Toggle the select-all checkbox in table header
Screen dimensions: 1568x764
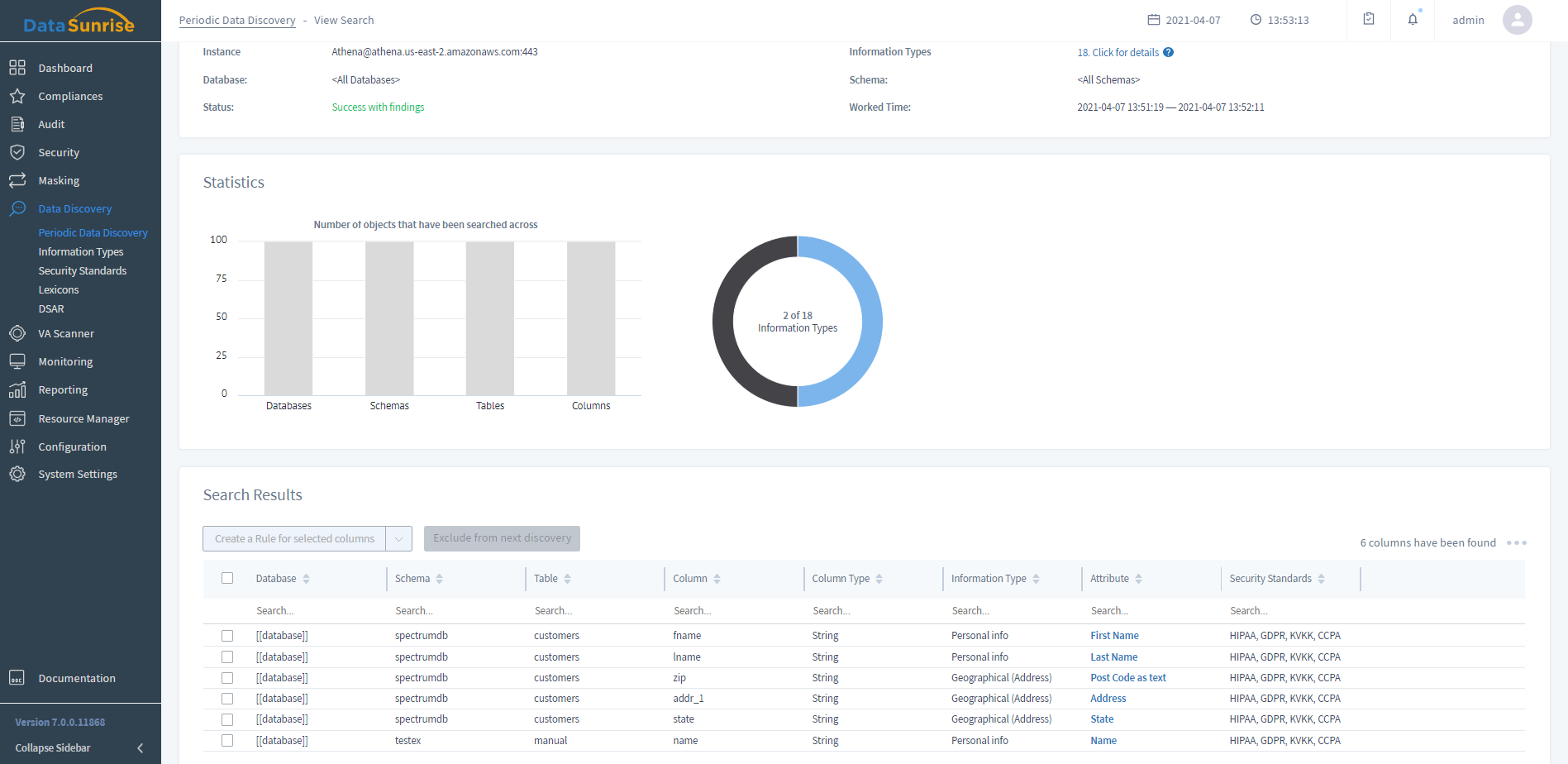click(x=227, y=579)
